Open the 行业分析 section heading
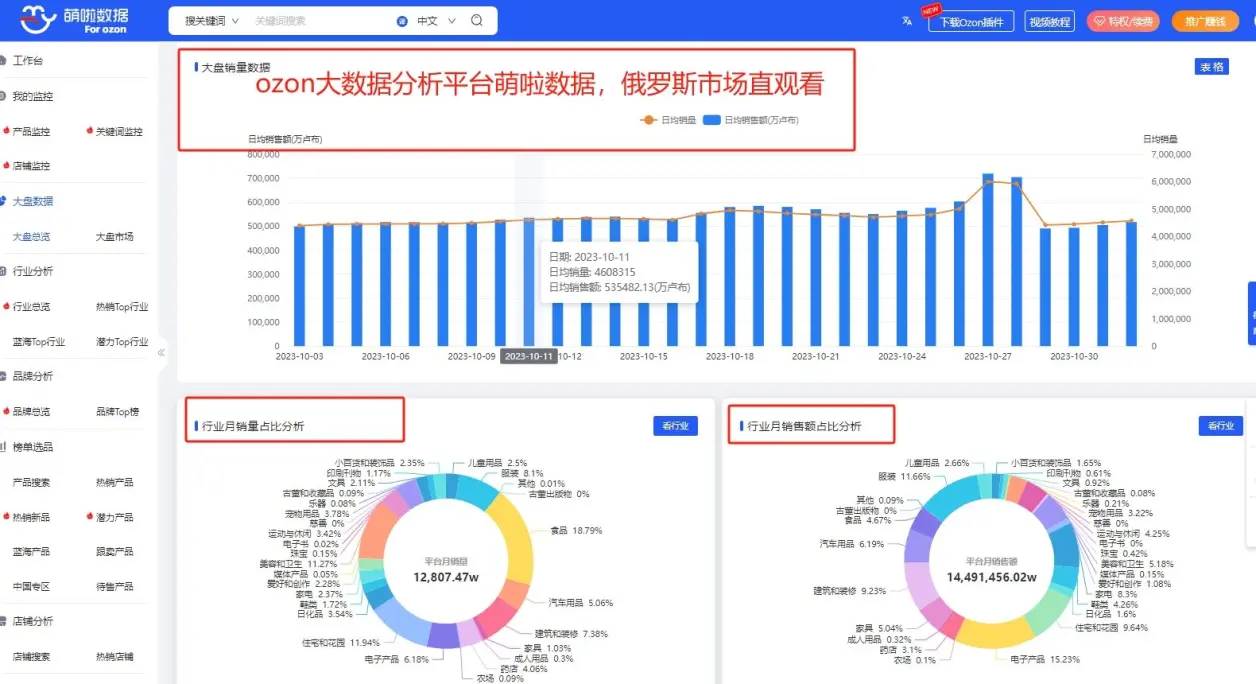Image resolution: width=1256 pixels, height=684 pixels. tap(33, 271)
